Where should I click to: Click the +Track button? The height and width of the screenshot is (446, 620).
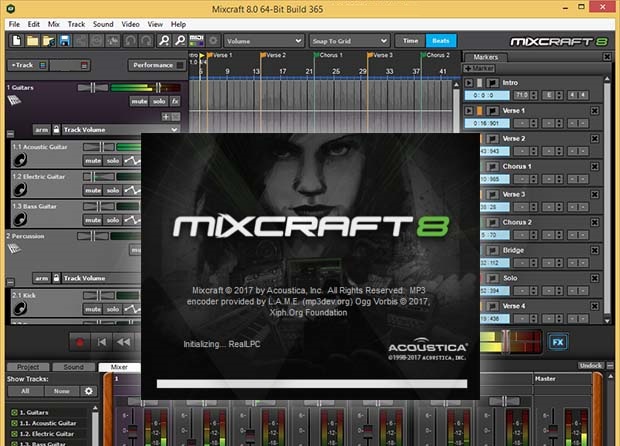click(28, 65)
